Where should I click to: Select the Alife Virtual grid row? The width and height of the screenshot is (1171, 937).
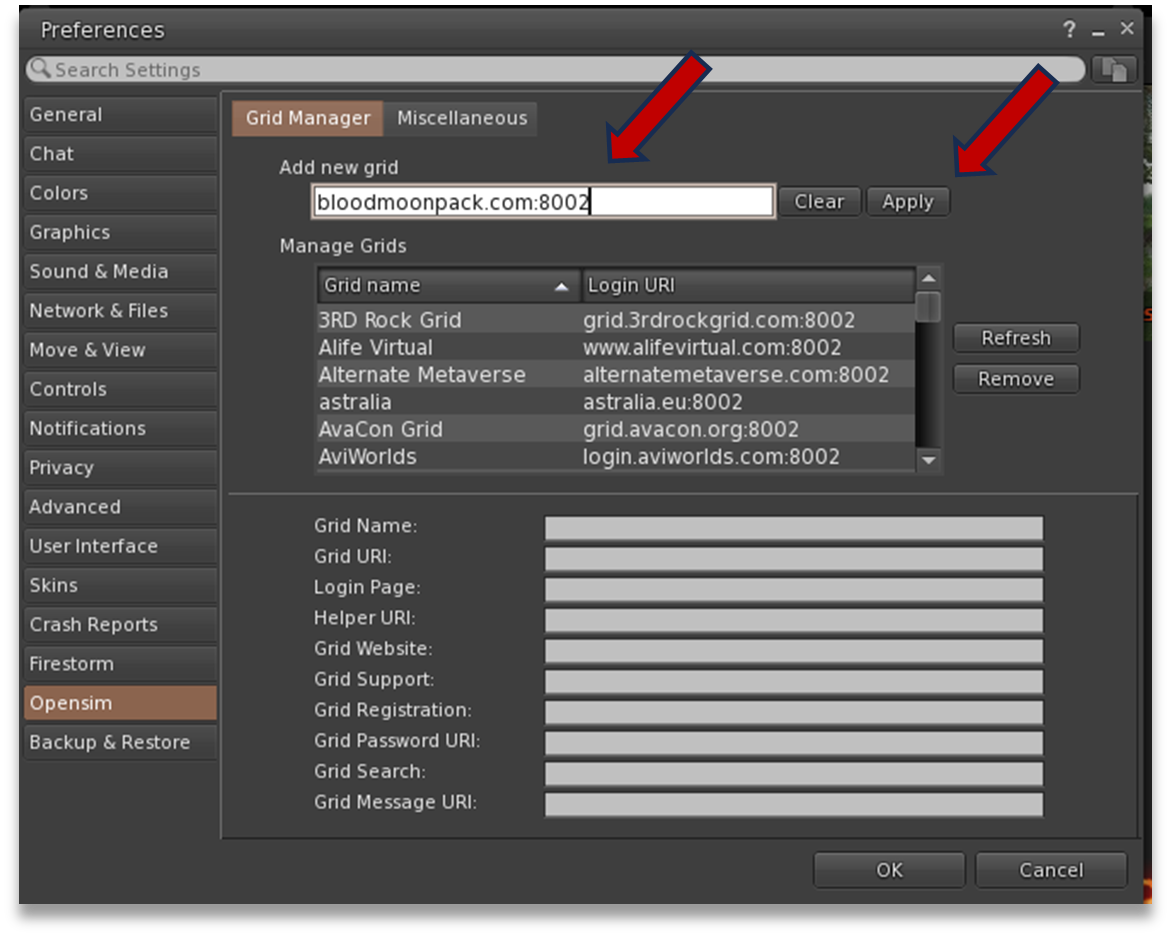(615, 348)
